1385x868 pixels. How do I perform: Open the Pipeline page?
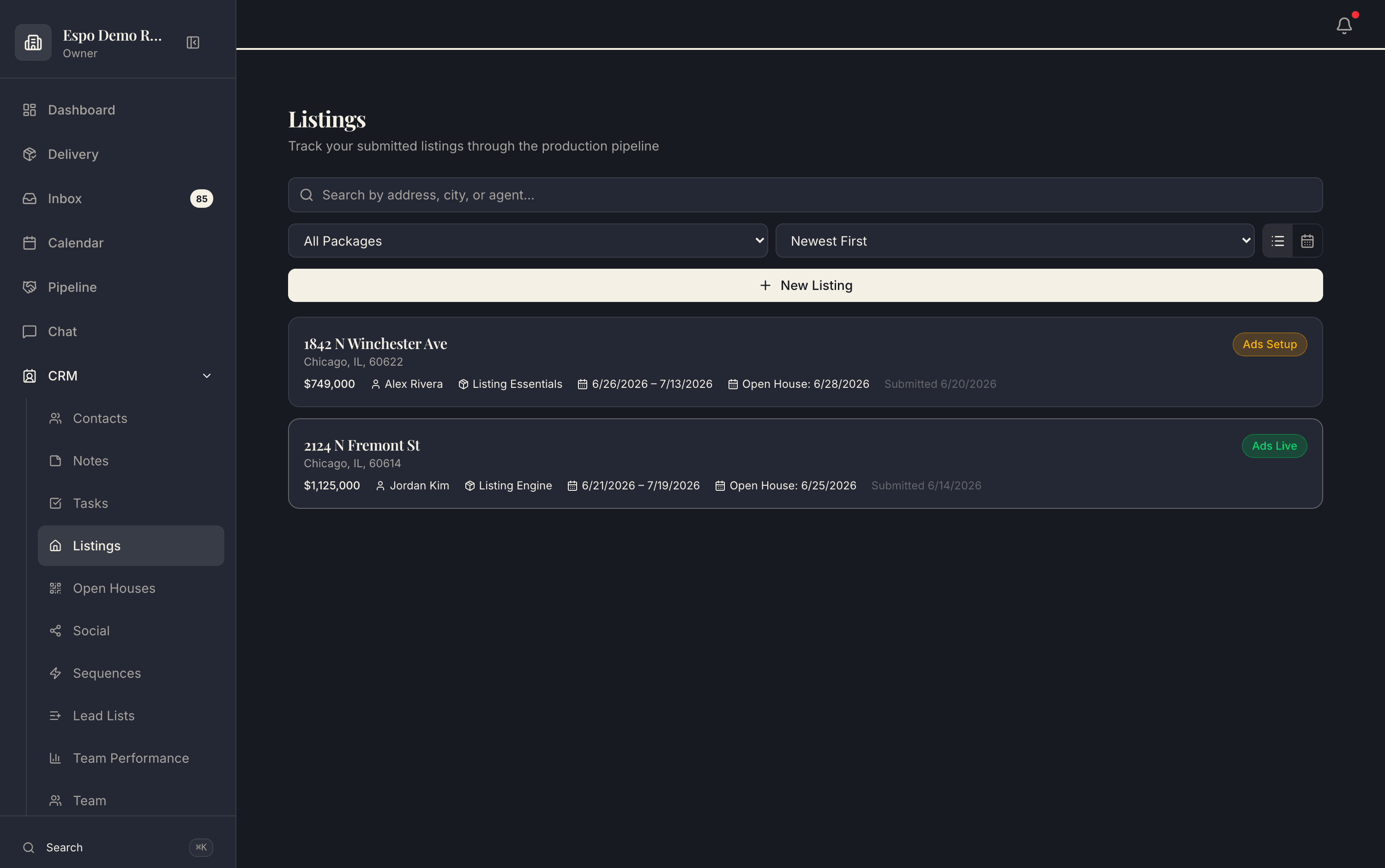point(118,287)
